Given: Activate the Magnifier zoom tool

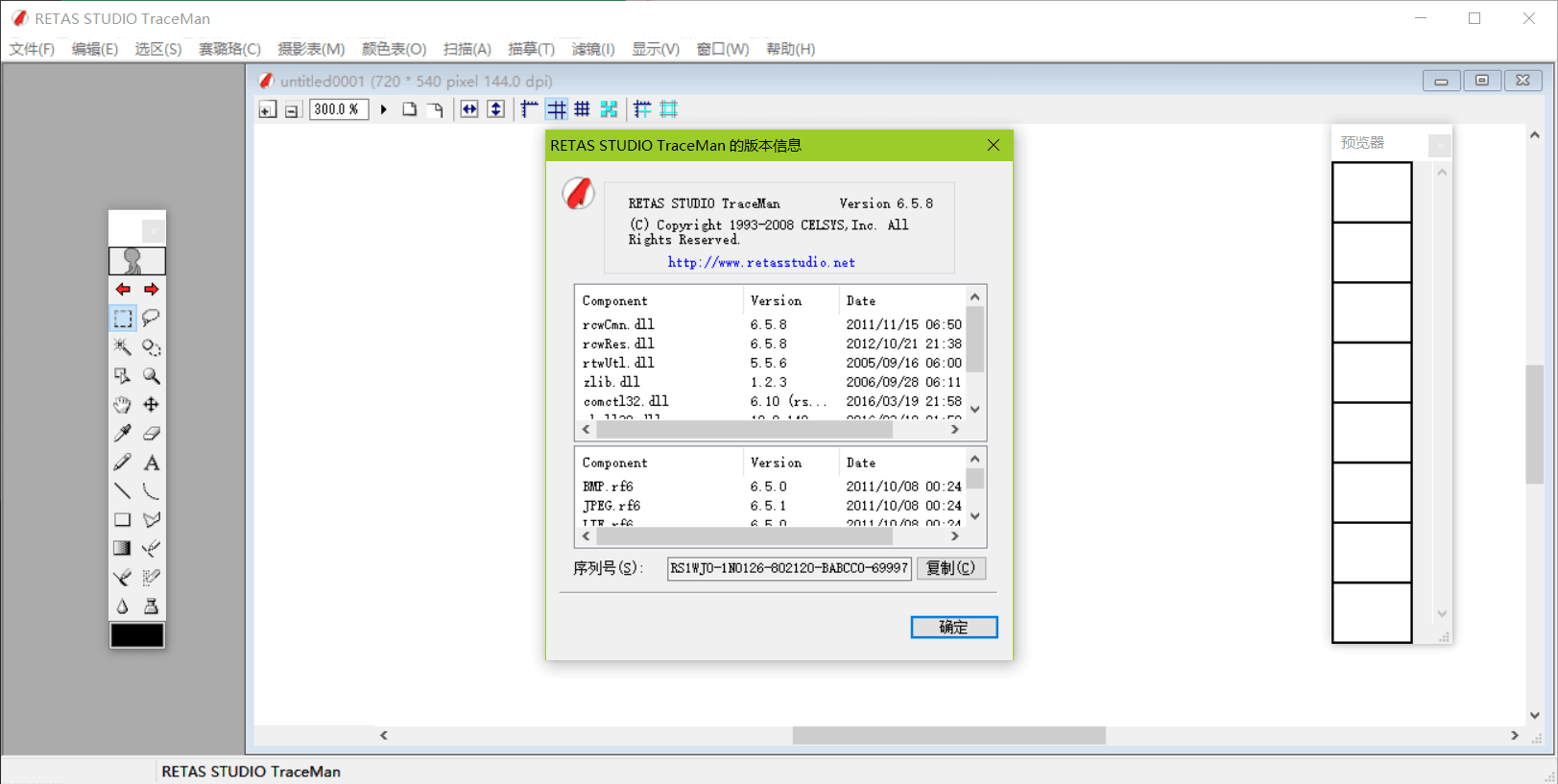Looking at the screenshot, I should (x=152, y=376).
